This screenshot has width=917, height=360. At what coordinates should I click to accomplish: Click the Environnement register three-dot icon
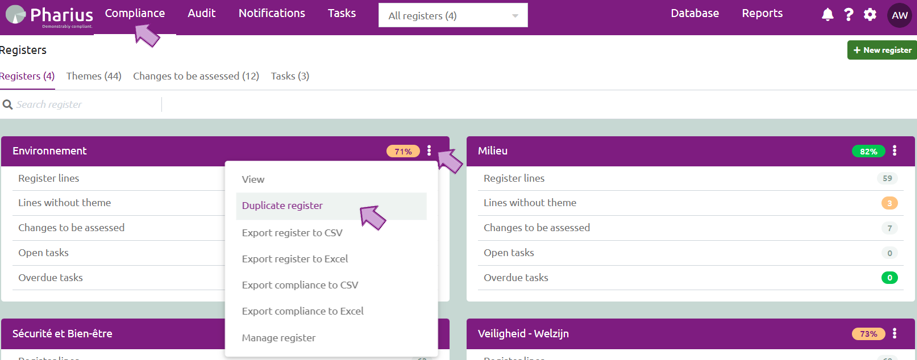tap(429, 151)
